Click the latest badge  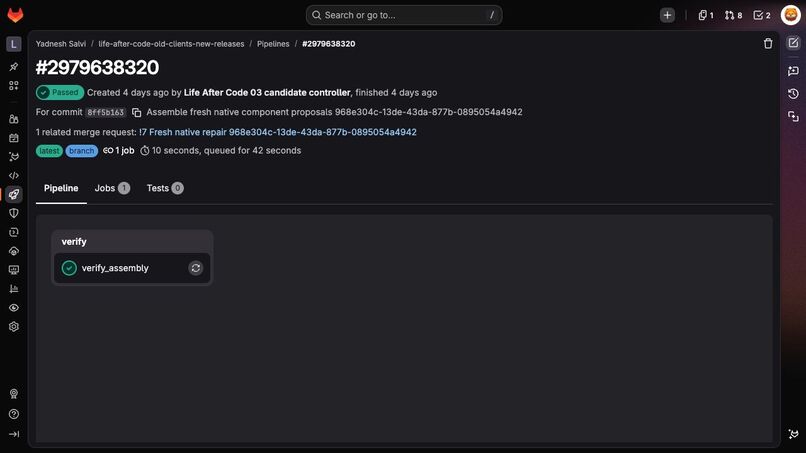[x=49, y=151]
